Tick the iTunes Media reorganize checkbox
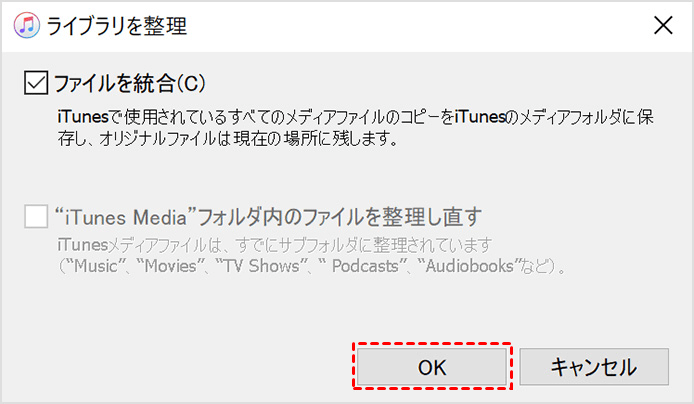Screen dimensions: 694x404 36,216
